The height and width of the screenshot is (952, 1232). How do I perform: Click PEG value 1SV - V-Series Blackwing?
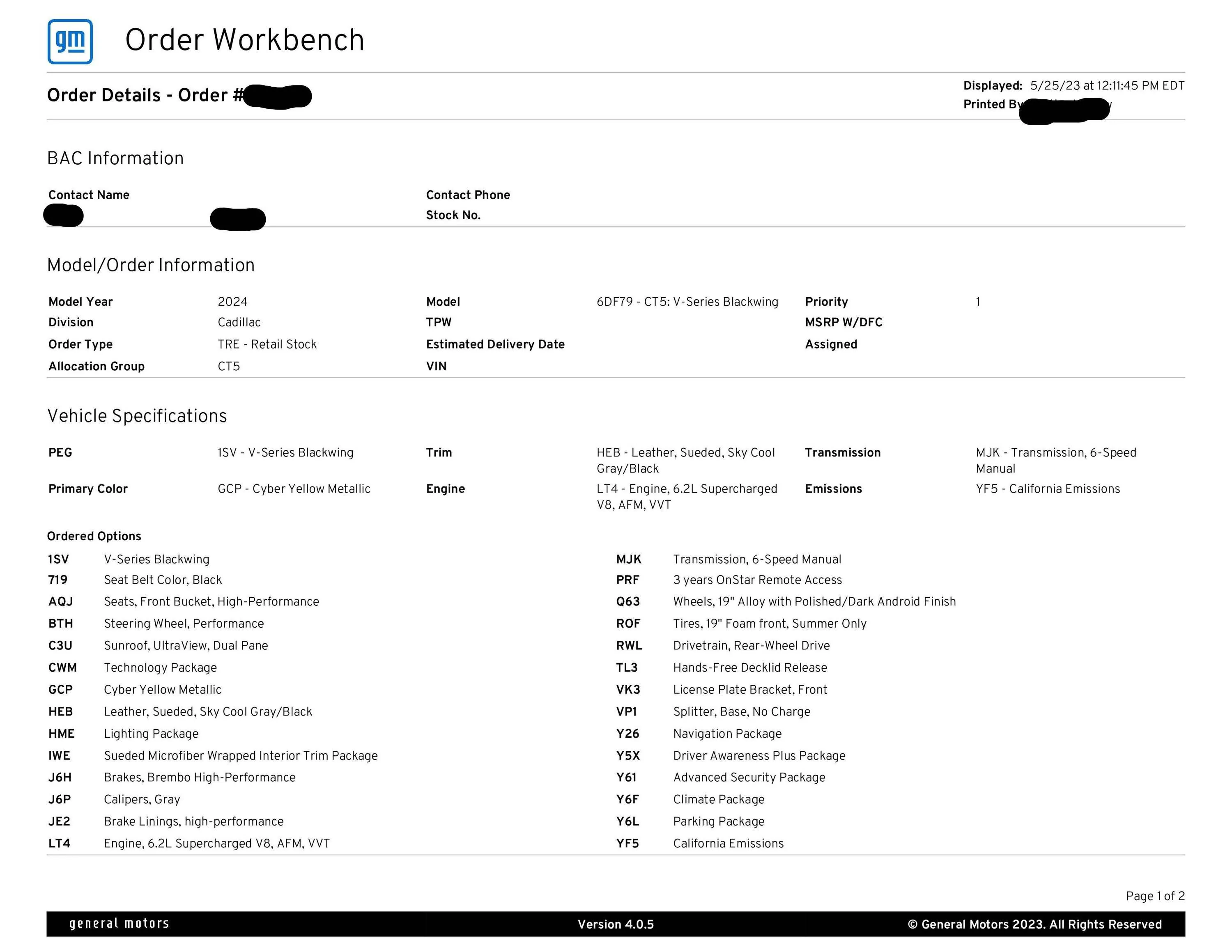tap(285, 453)
